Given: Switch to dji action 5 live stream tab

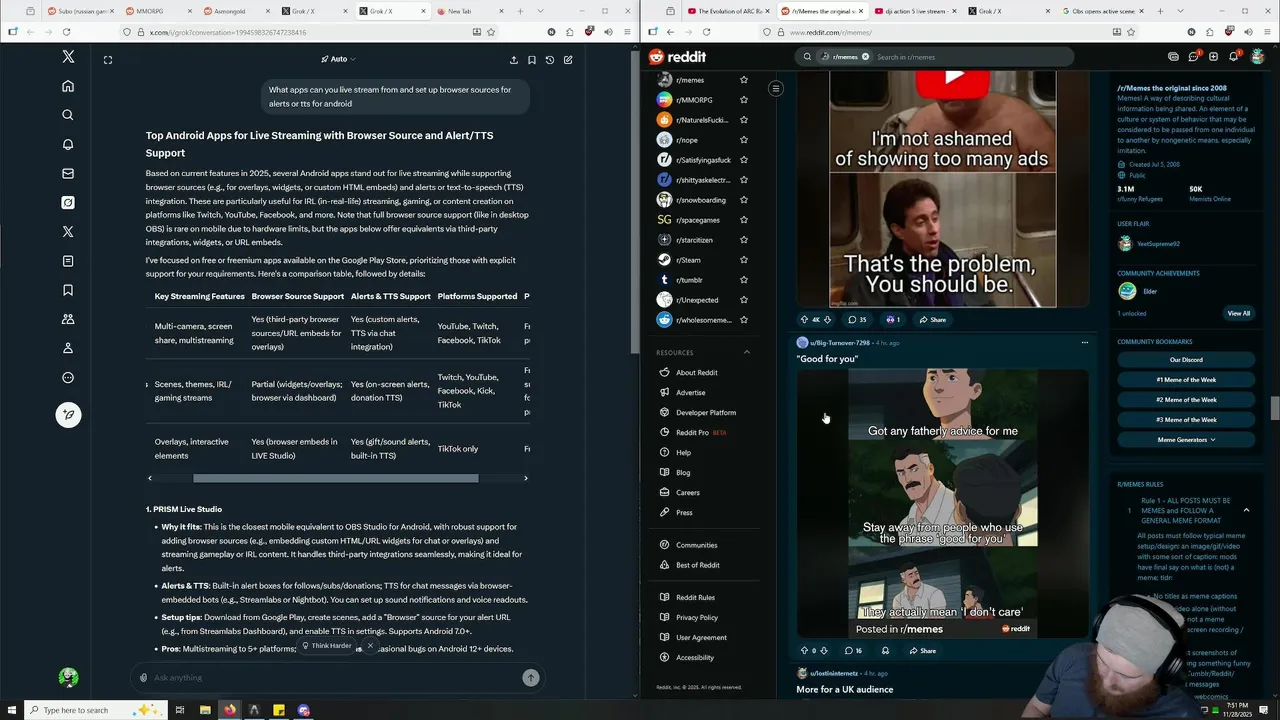Looking at the screenshot, I should point(913,11).
